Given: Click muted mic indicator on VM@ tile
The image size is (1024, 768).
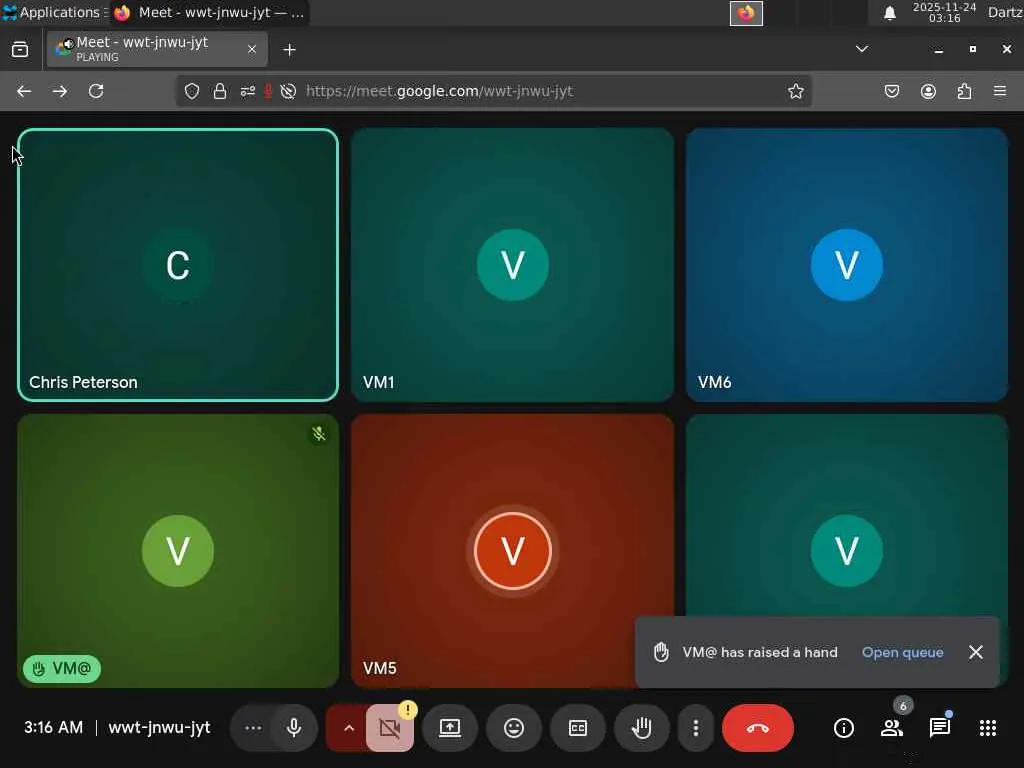Looking at the screenshot, I should click(319, 434).
